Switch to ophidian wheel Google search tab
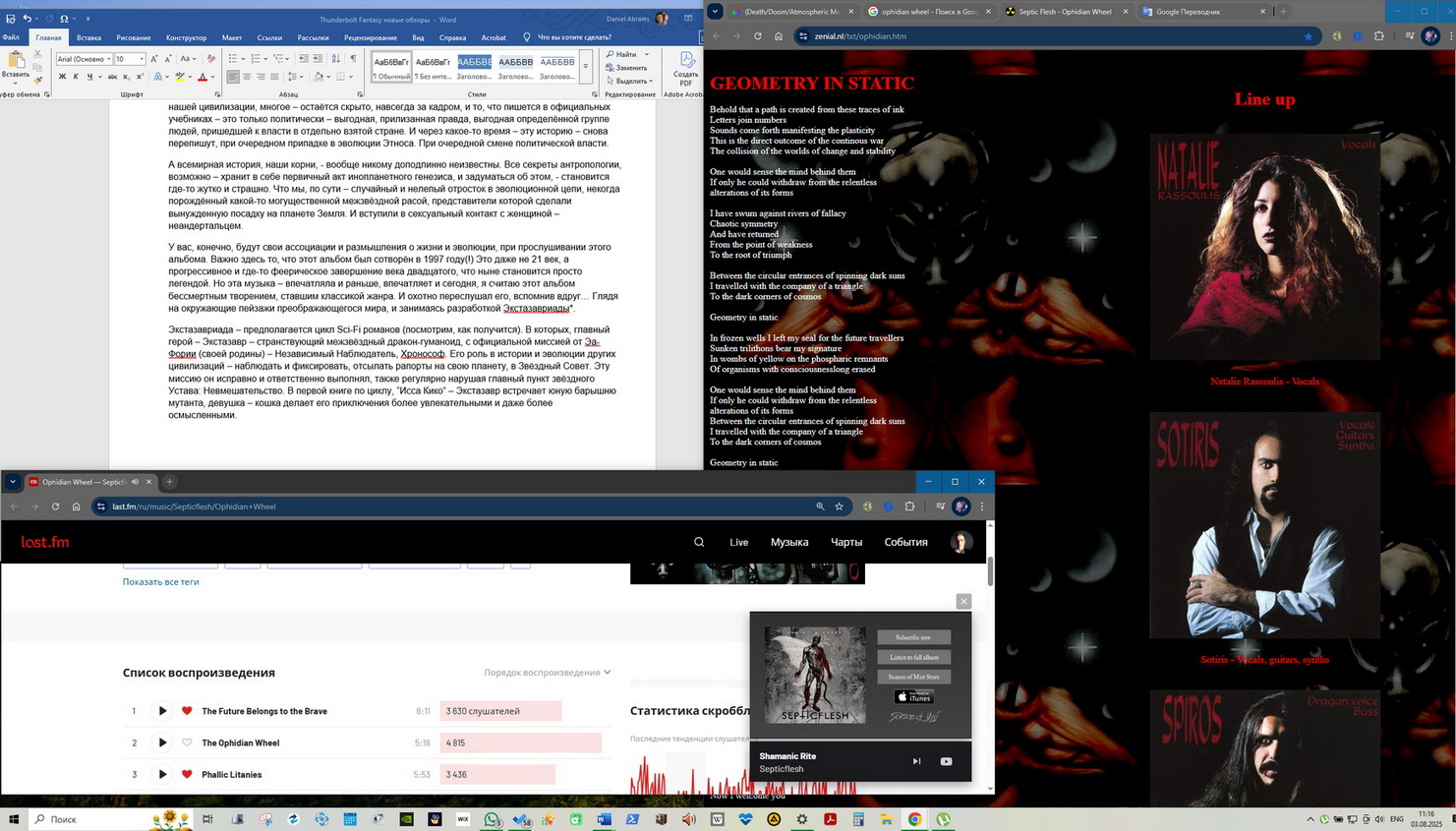The width and height of the screenshot is (1456, 831). point(929,12)
